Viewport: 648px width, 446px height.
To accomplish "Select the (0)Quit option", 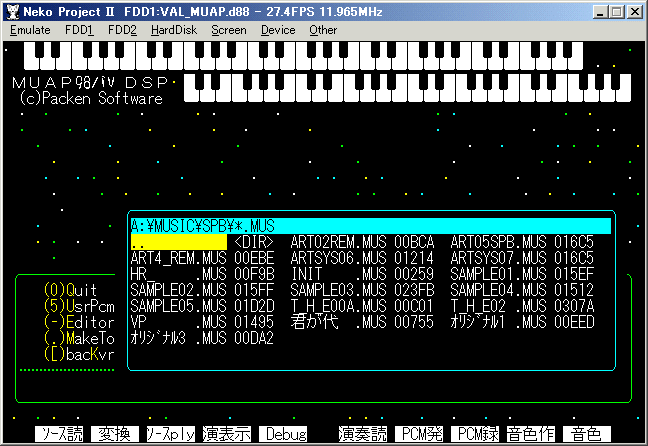I will (x=70, y=290).
